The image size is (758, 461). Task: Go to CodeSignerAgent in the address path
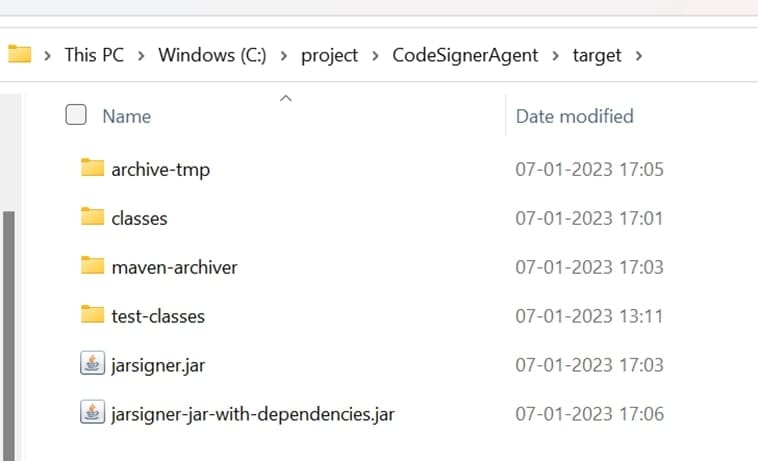(x=464, y=55)
